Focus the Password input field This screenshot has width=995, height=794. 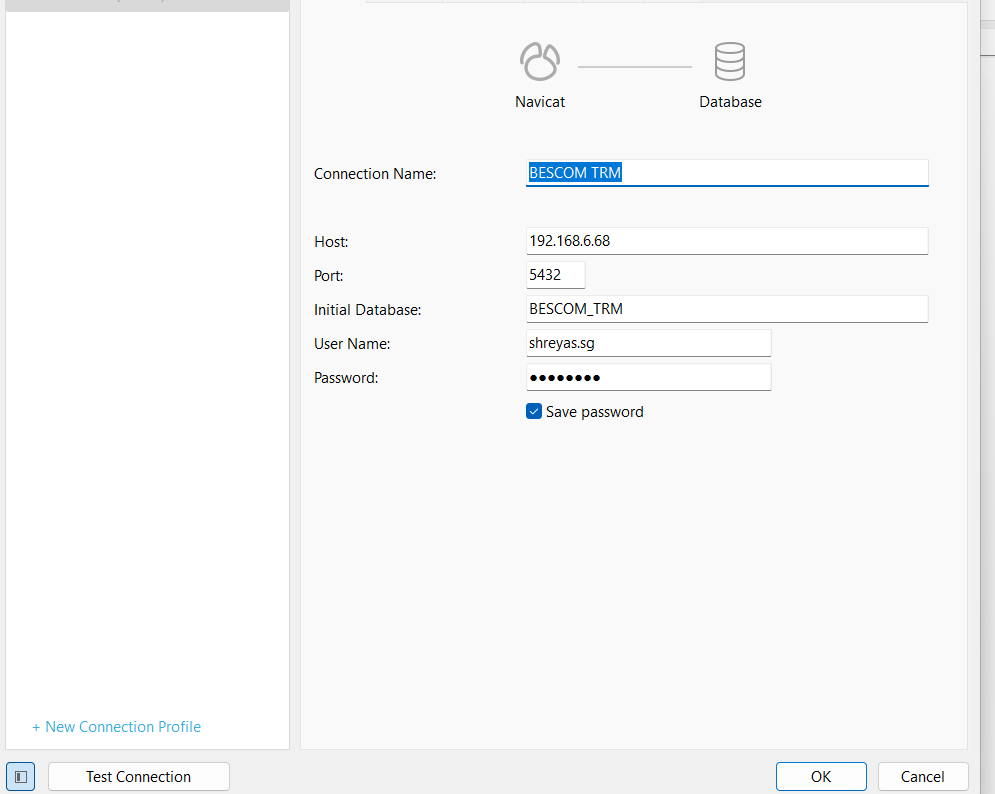[648, 377]
